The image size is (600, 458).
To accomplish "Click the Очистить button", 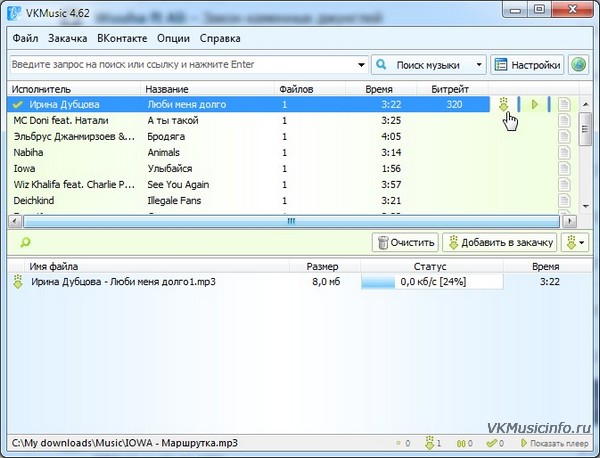I will click(406, 242).
